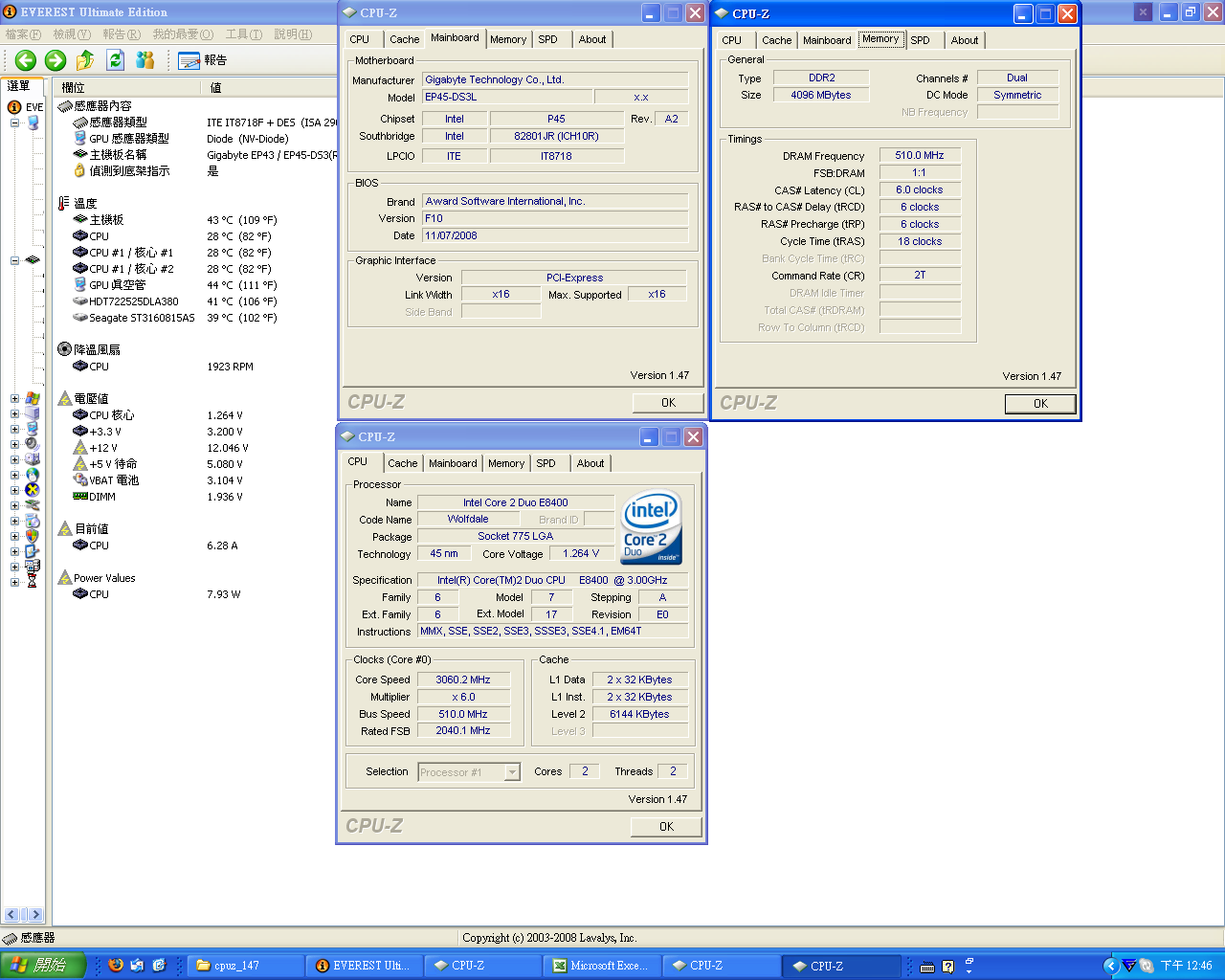
Task: Expand the Windows flag operating system node
Action: click(14, 398)
